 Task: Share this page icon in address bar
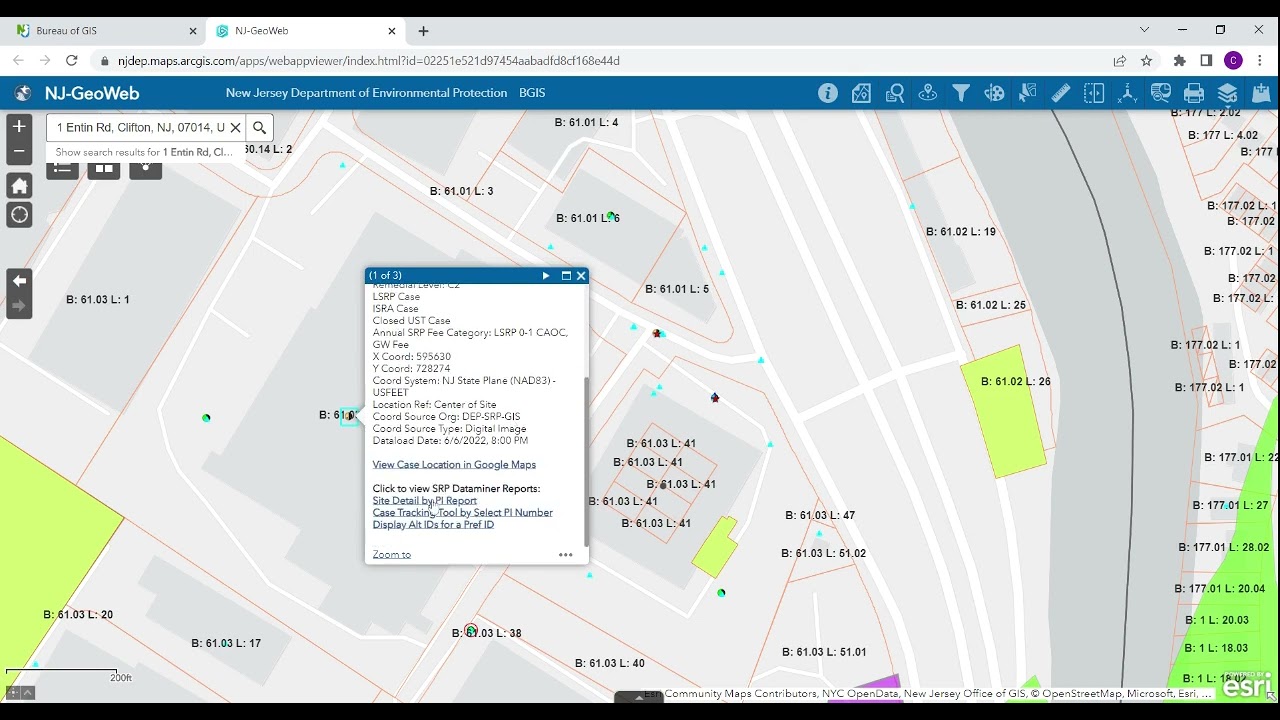coord(1120,61)
